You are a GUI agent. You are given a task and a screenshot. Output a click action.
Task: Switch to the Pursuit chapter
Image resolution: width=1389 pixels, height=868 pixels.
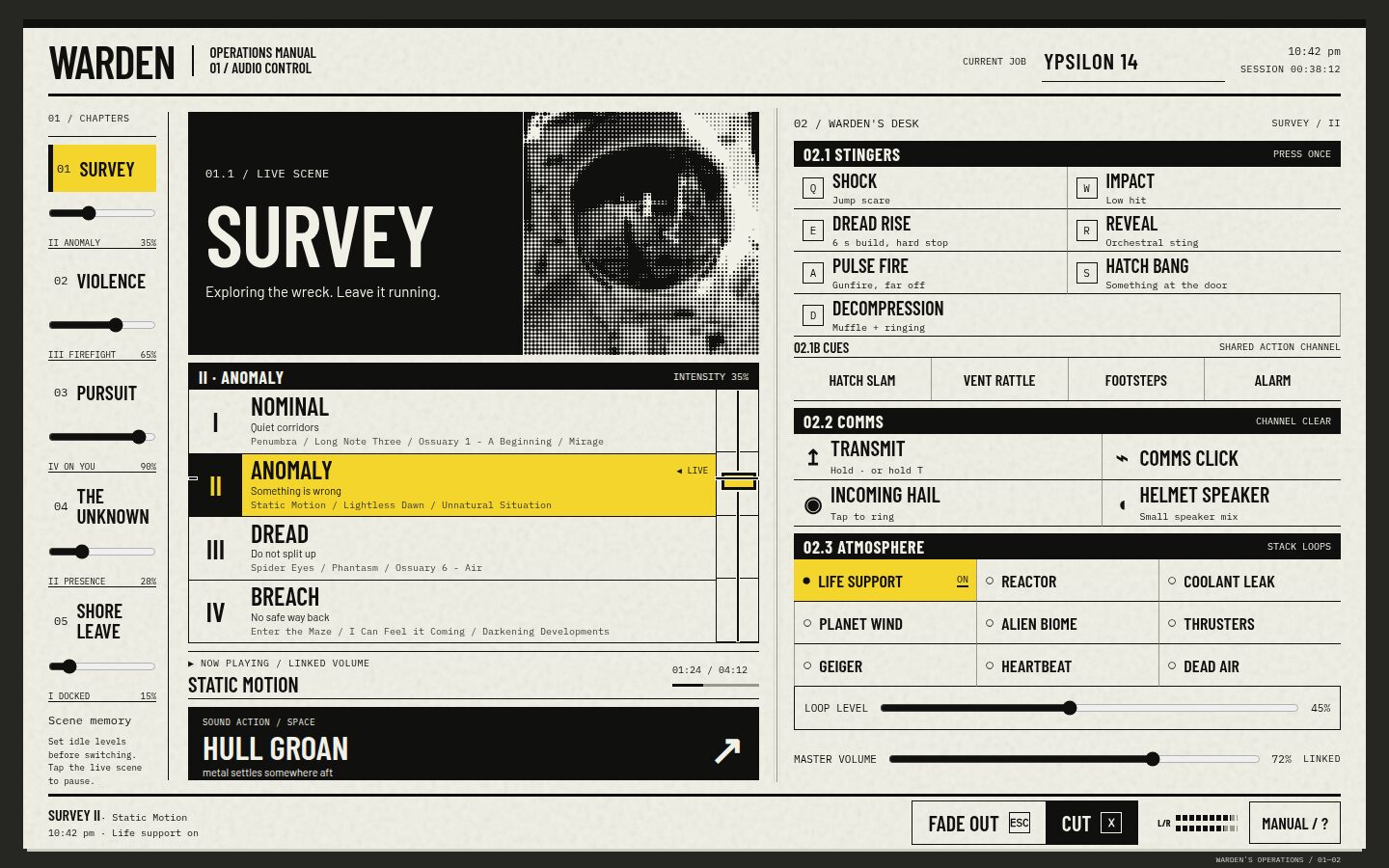pos(102,393)
